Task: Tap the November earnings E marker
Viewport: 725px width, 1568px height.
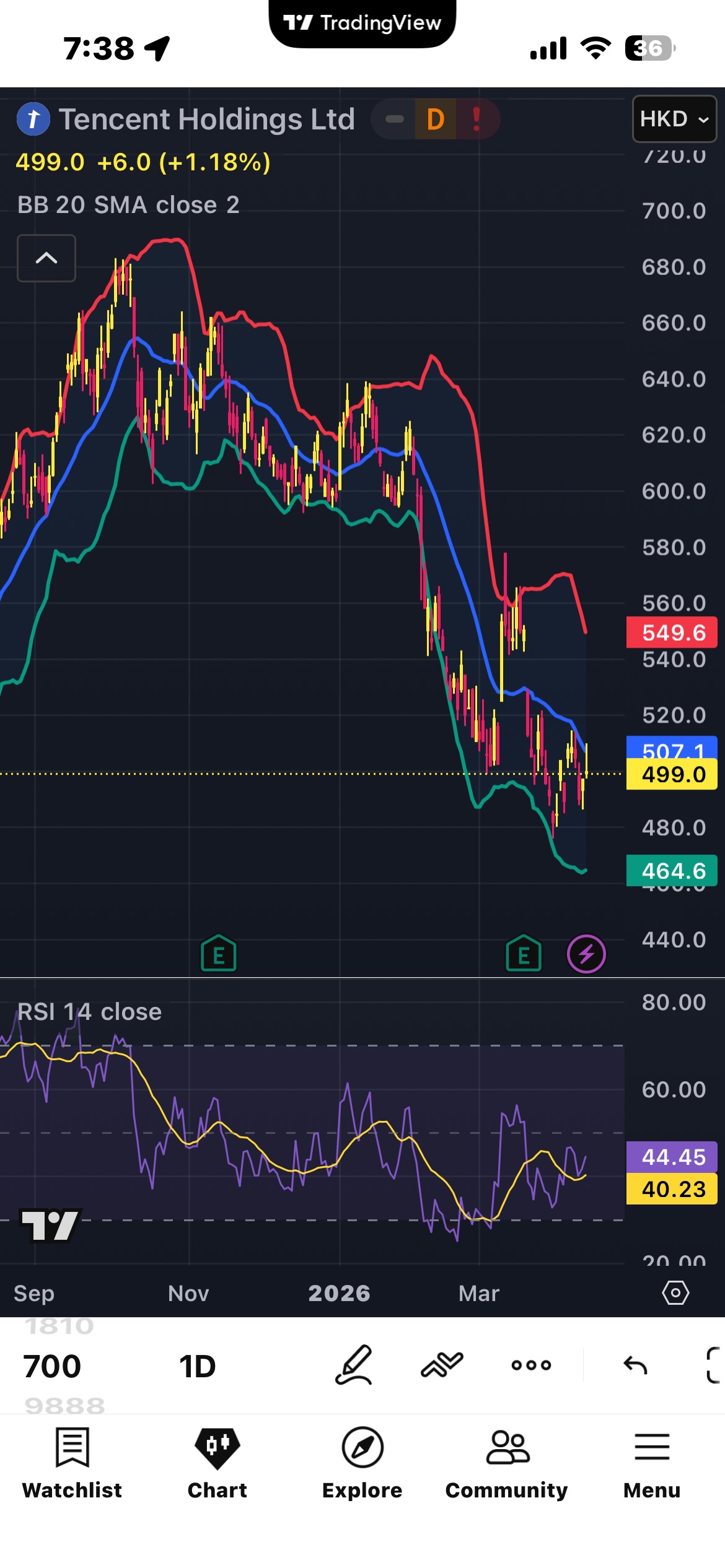Action: [x=219, y=954]
